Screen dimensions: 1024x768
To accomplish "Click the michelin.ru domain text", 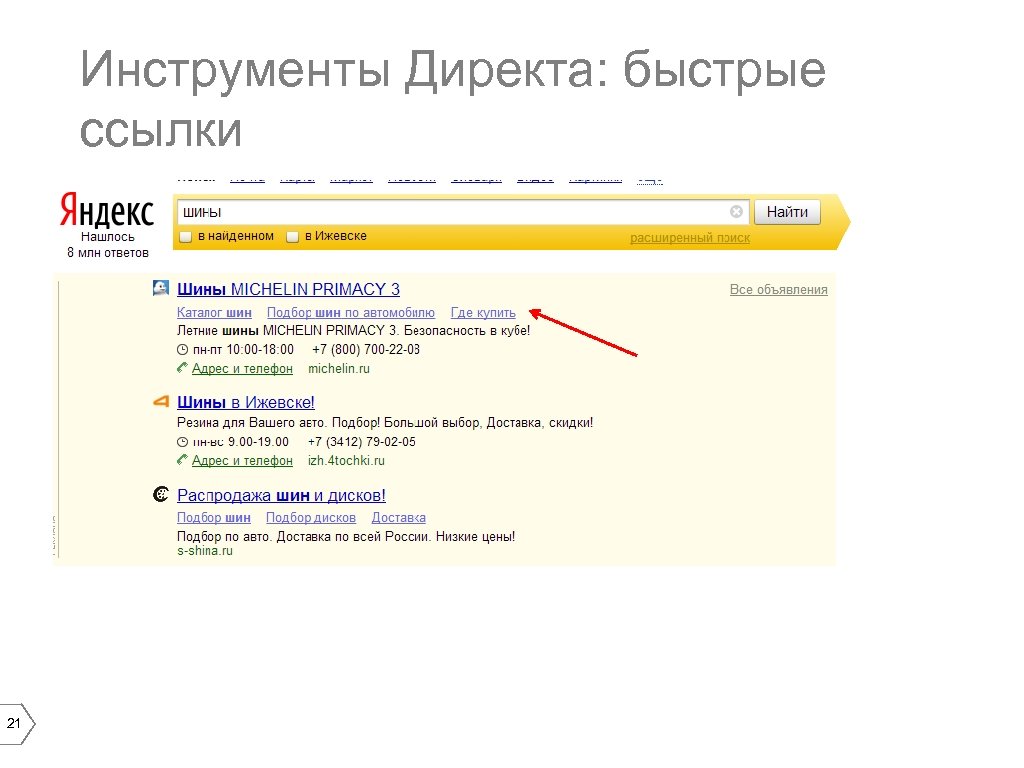I will (339, 368).
